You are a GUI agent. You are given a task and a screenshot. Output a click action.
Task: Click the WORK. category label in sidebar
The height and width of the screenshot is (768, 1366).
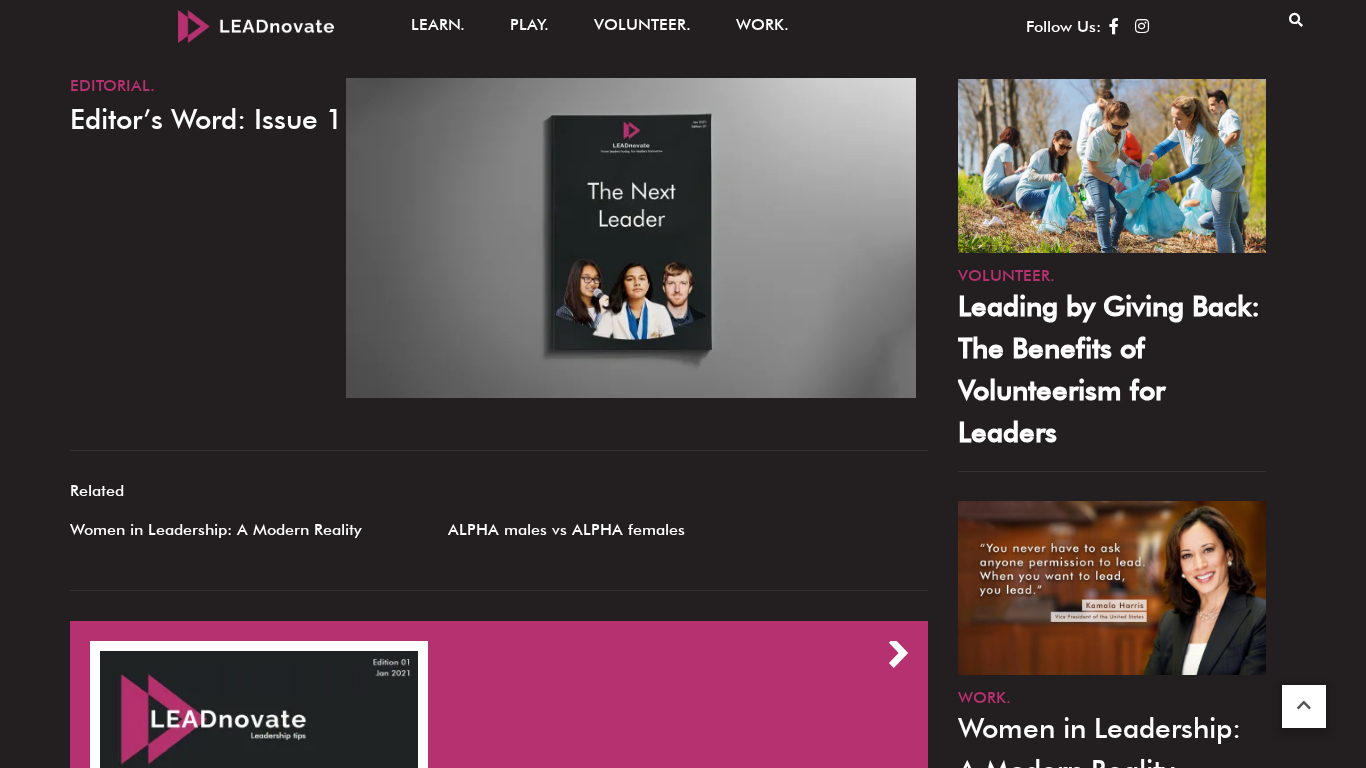pos(984,697)
